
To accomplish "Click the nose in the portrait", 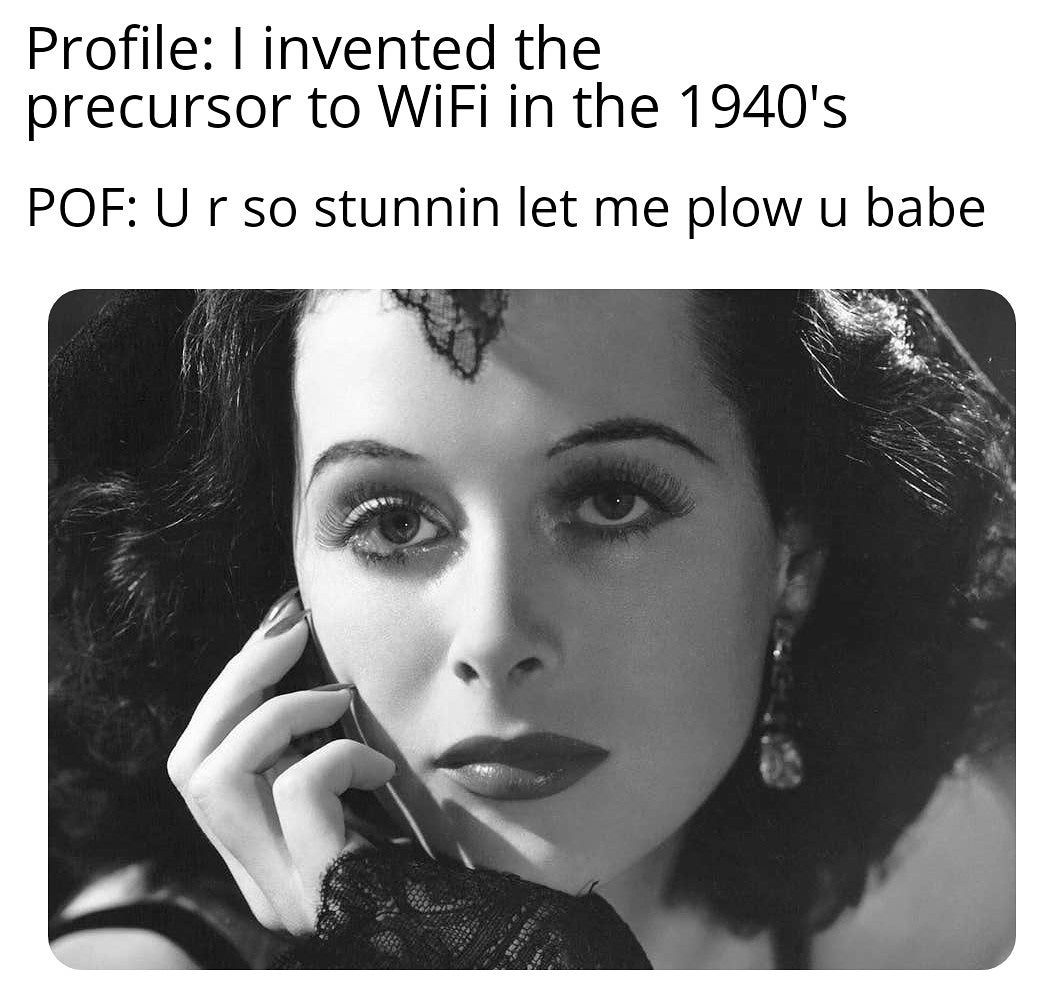I will click(x=501, y=640).
